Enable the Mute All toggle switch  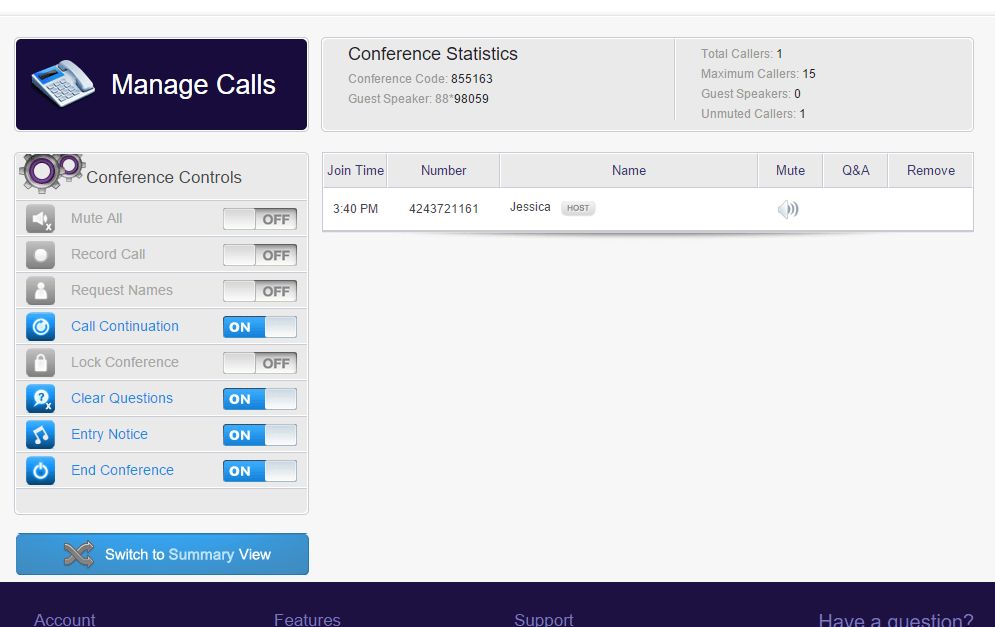tap(260, 218)
